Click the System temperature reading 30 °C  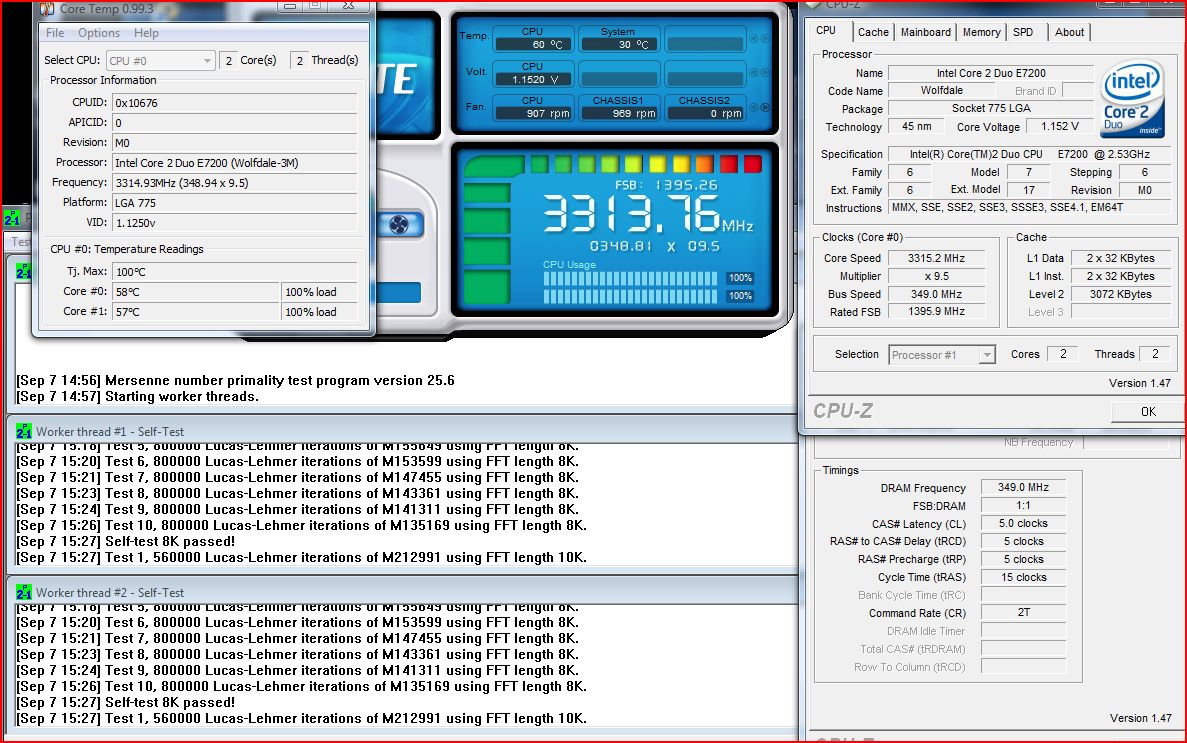tap(618, 45)
